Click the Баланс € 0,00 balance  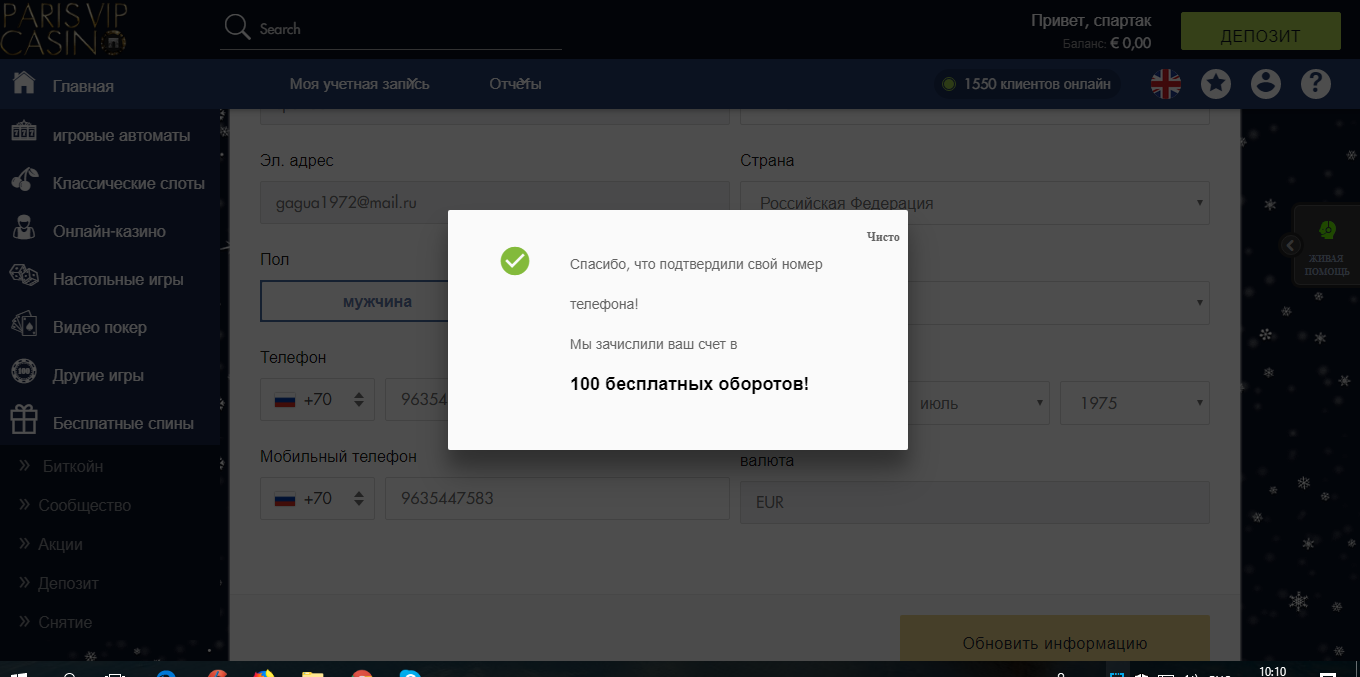pos(1107,43)
